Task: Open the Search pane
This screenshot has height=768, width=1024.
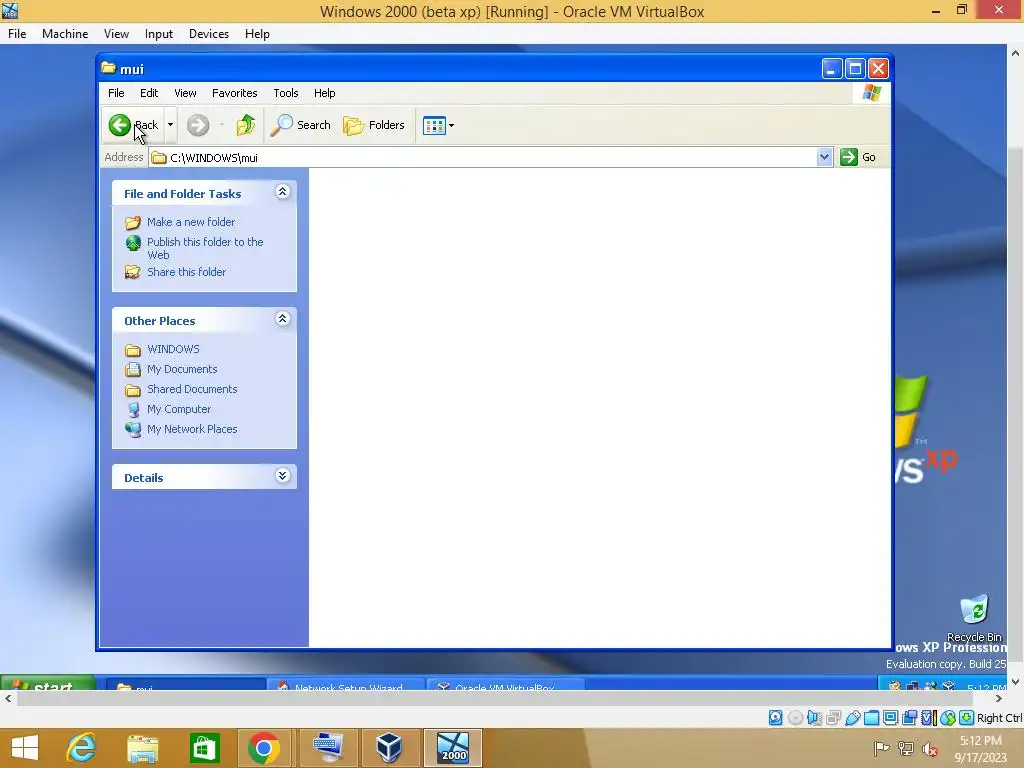Action: pyautogui.click(x=301, y=125)
